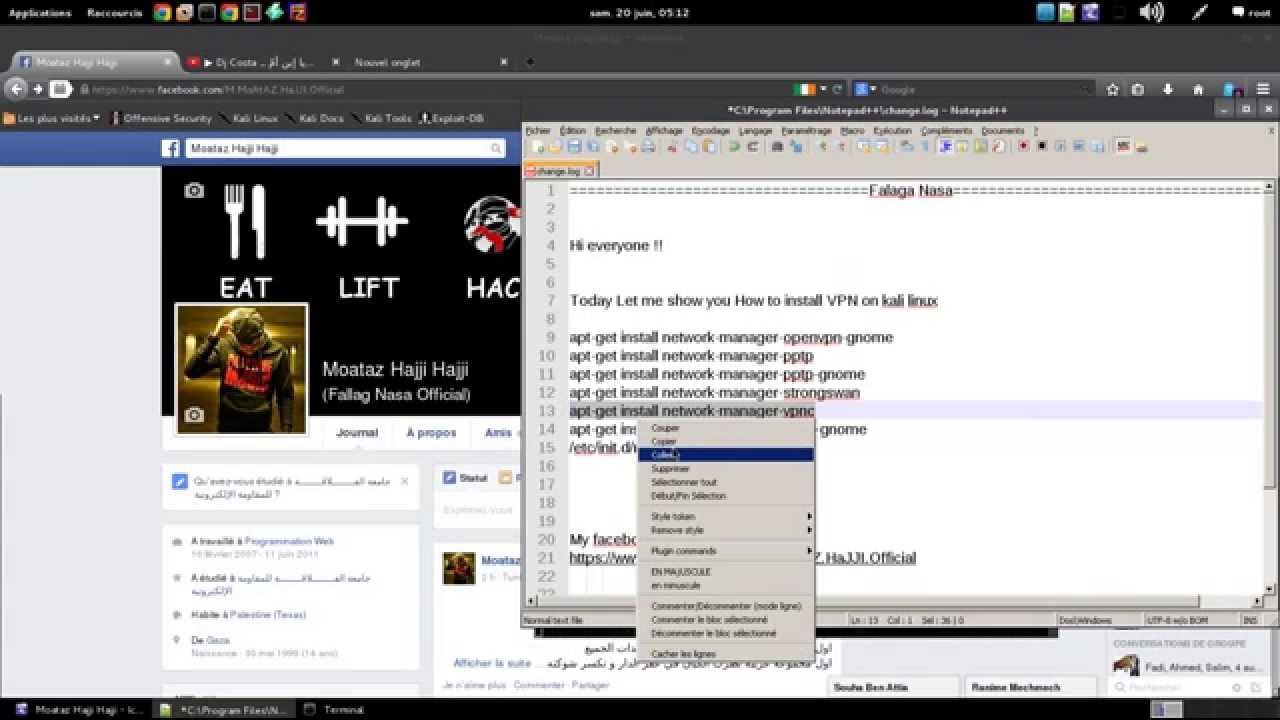Image resolution: width=1280 pixels, height=720 pixels.
Task: Open the Édition menu in Notepad++
Action: 573,131
